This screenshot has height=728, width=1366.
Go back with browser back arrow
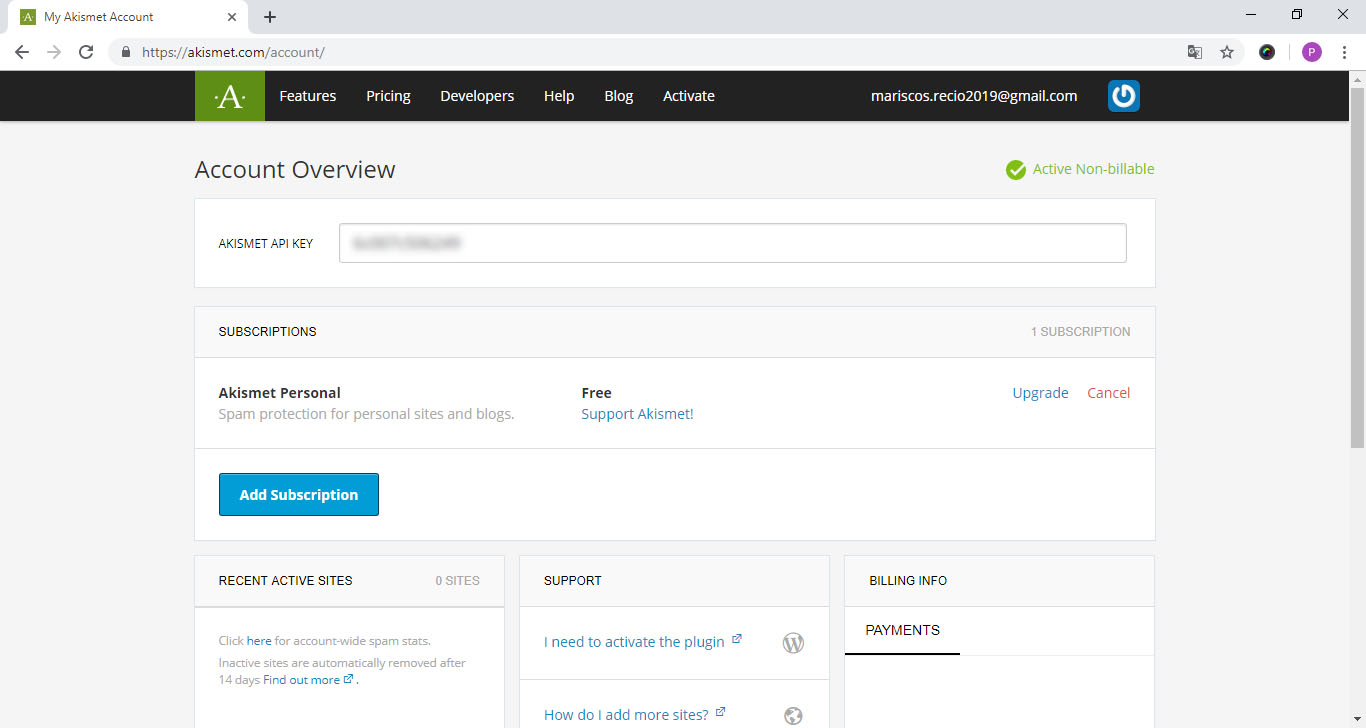tap(22, 52)
